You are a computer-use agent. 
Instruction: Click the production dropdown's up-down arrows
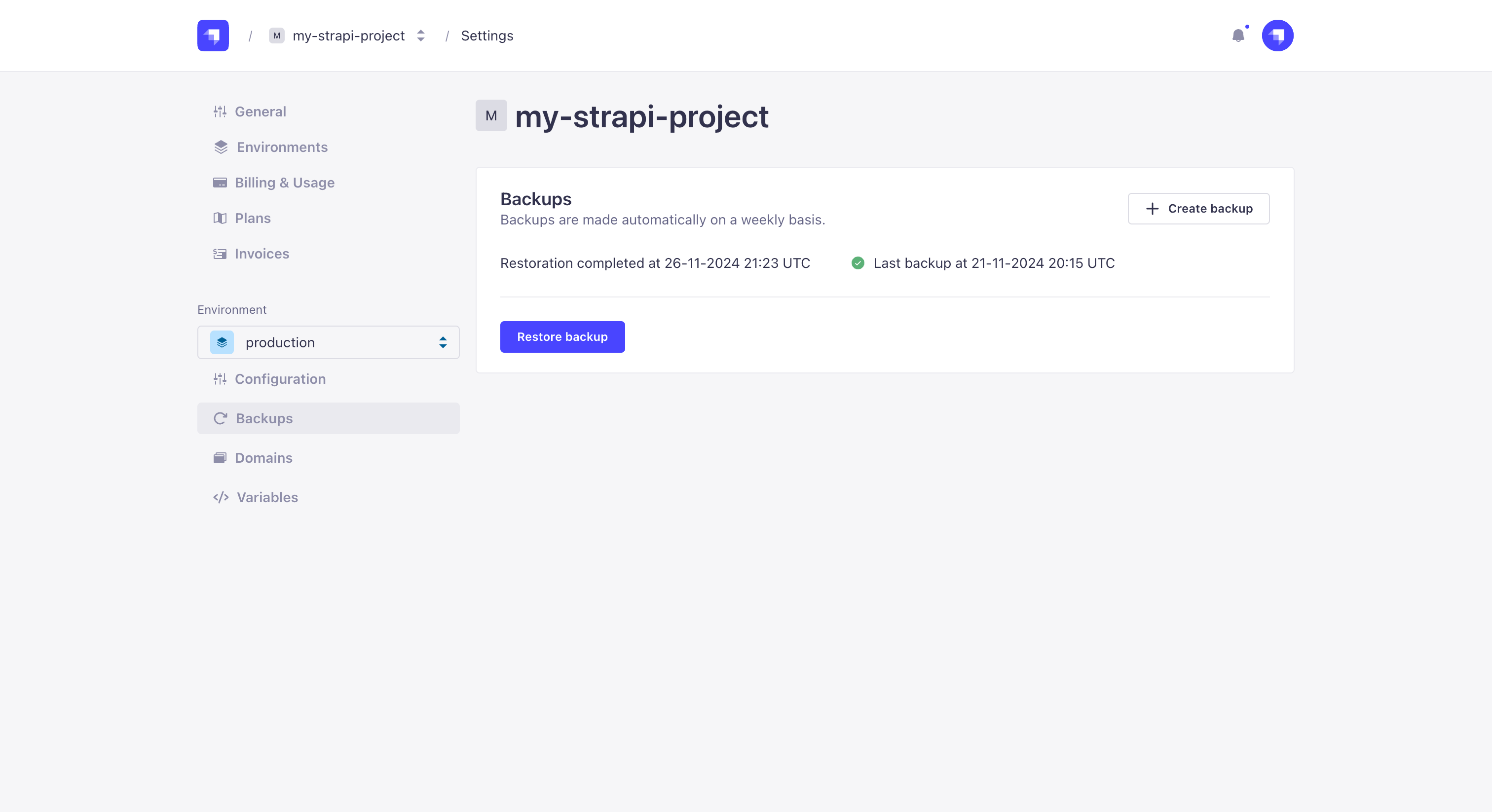coord(443,342)
